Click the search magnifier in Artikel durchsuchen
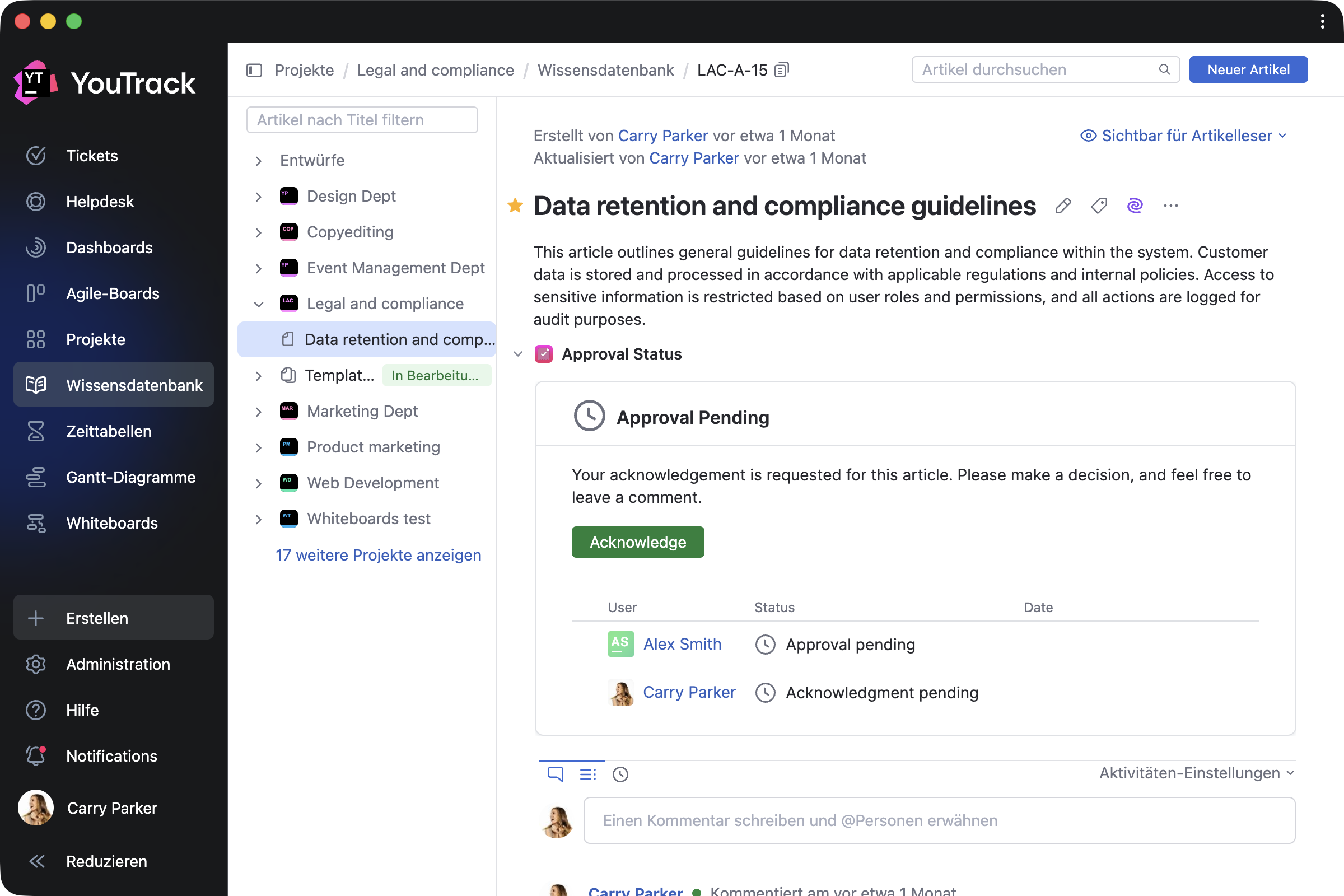This screenshot has width=1344, height=896. click(x=1164, y=69)
